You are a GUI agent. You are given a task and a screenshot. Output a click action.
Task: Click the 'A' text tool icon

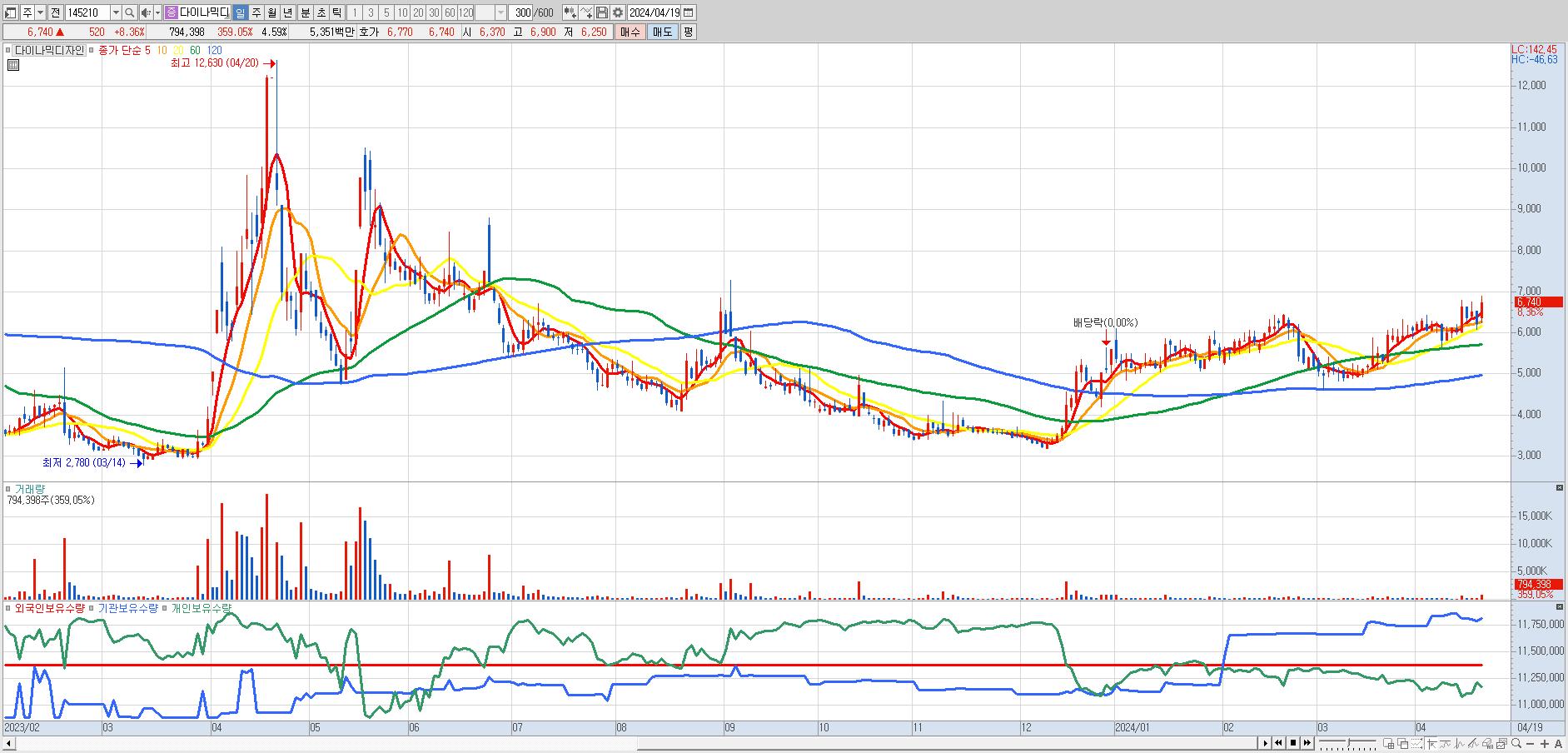(x=1559, y=743)
